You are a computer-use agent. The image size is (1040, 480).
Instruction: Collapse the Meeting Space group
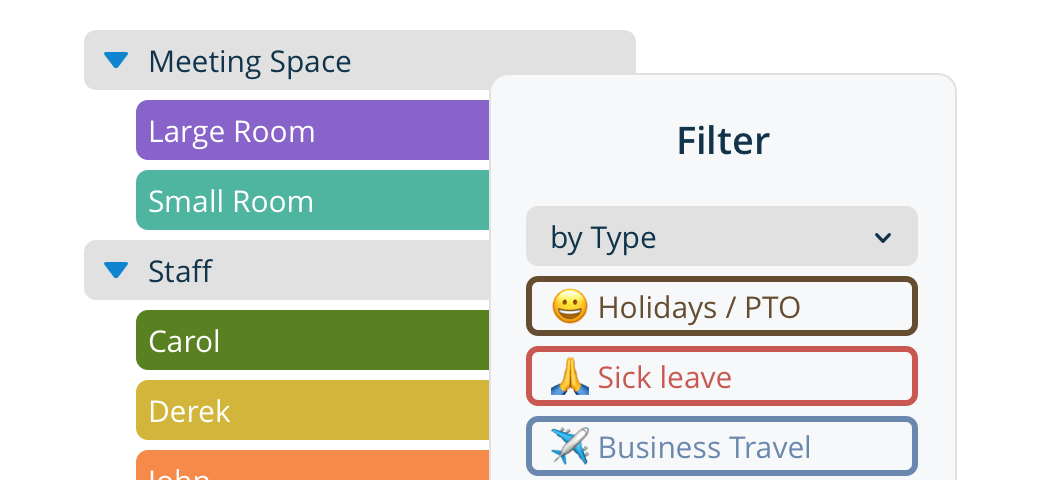coord(359,60)
